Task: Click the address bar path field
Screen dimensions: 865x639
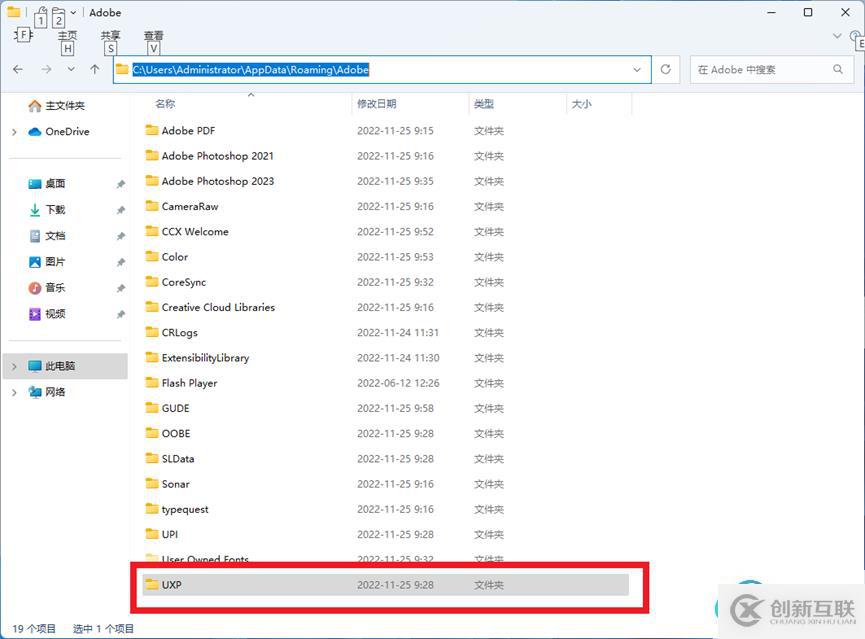Action: (x=382, y=70)
